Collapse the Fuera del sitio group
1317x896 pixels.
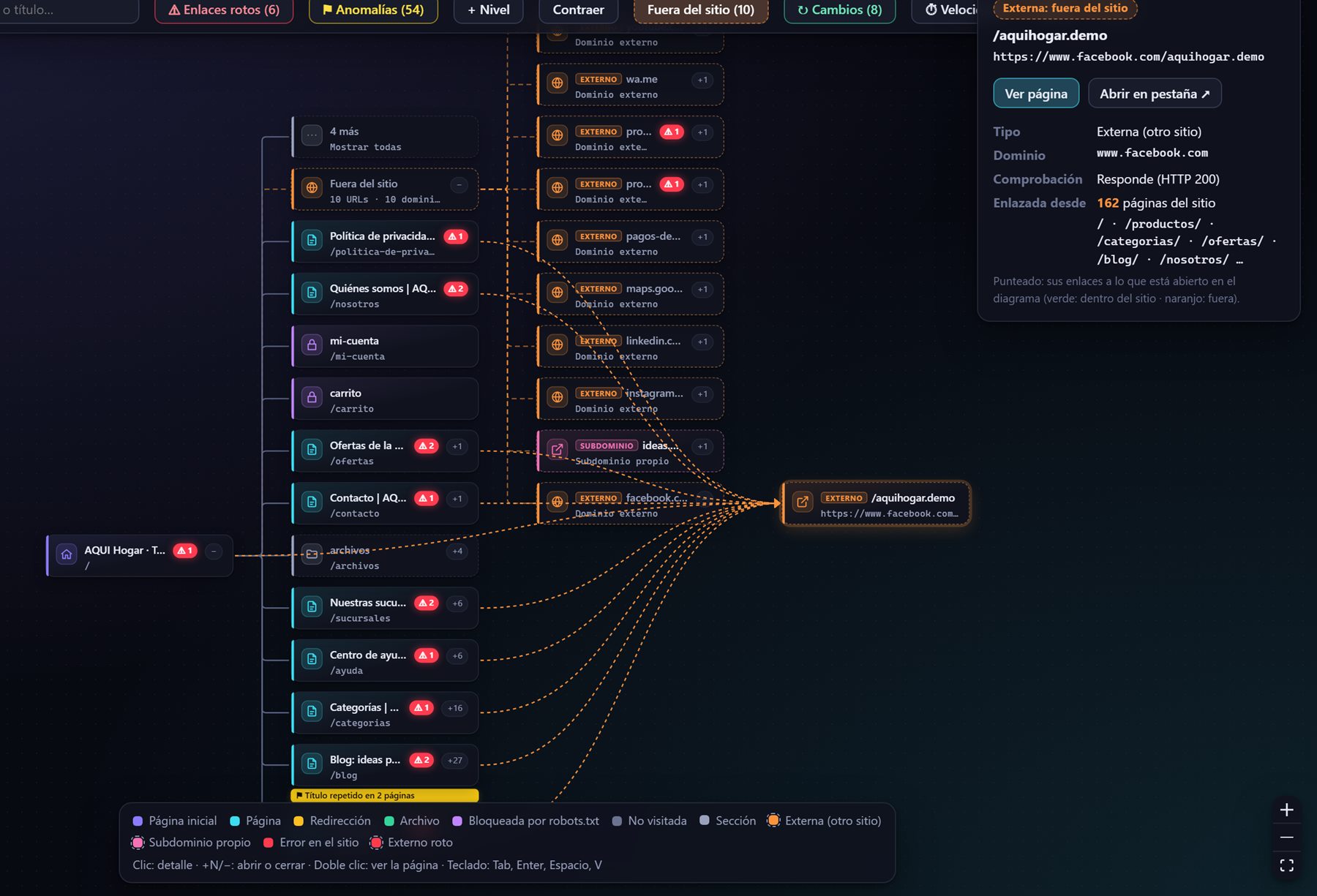click(x=459, y=184)
